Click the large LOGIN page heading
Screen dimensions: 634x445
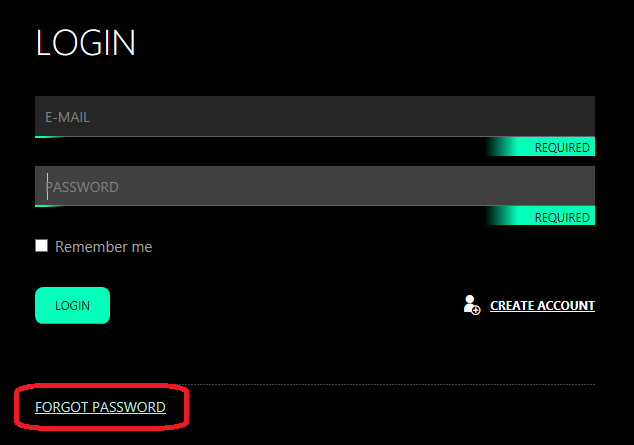click(85, 43)
